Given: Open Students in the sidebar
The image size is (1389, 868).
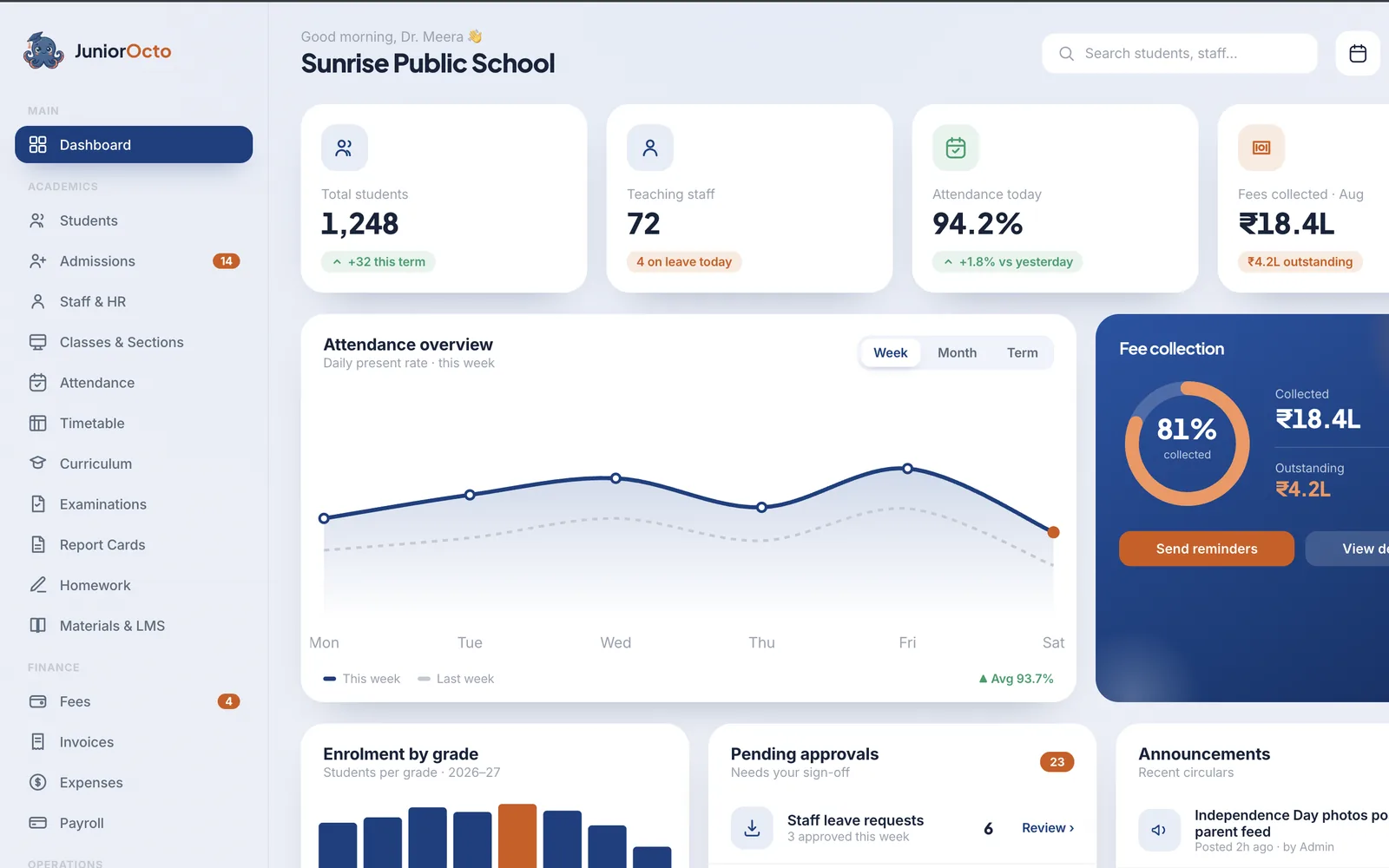Looking at the screenshot, I should point(134,220).
